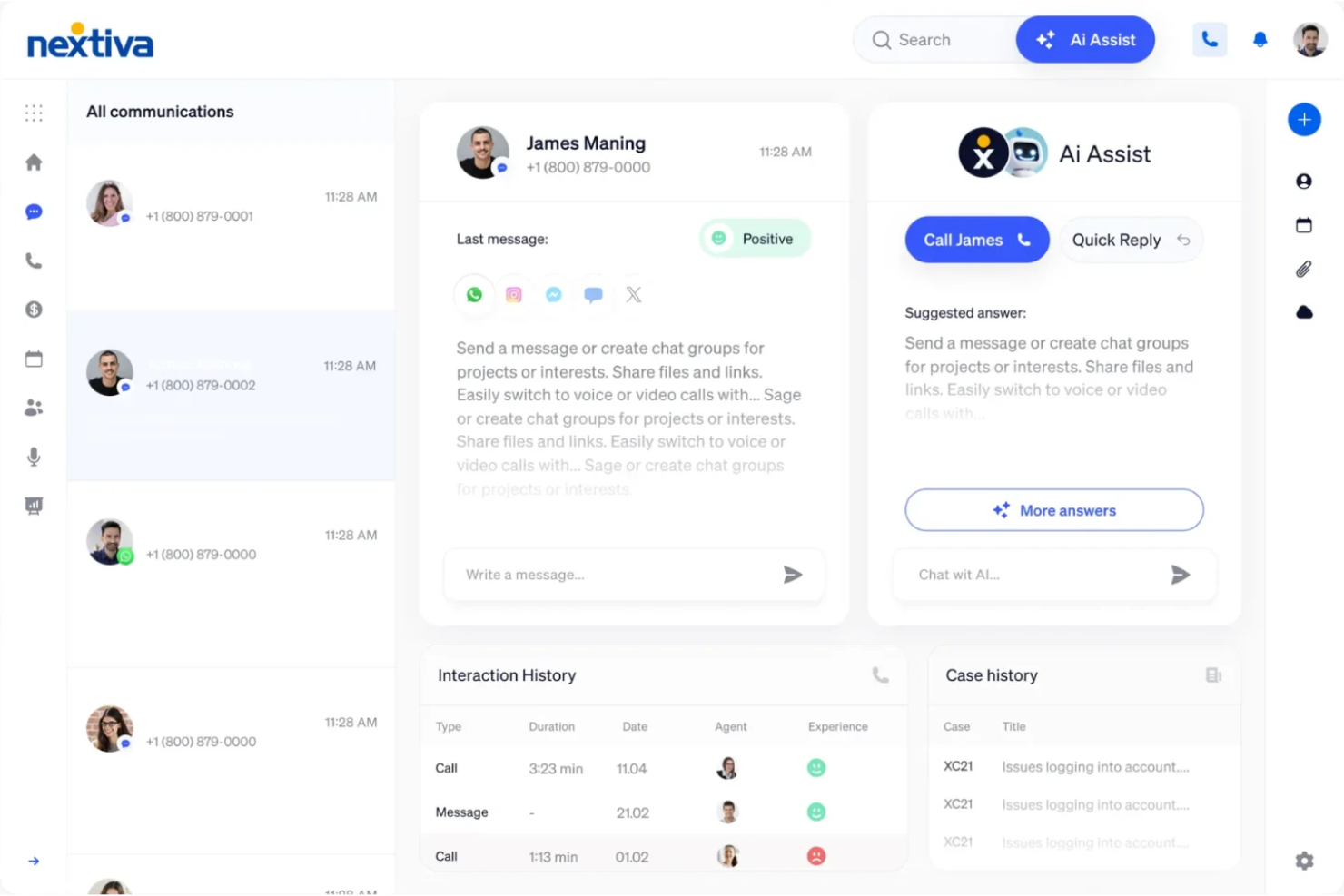
Task: Go to Home in the left sidebar
Action: 34,162
